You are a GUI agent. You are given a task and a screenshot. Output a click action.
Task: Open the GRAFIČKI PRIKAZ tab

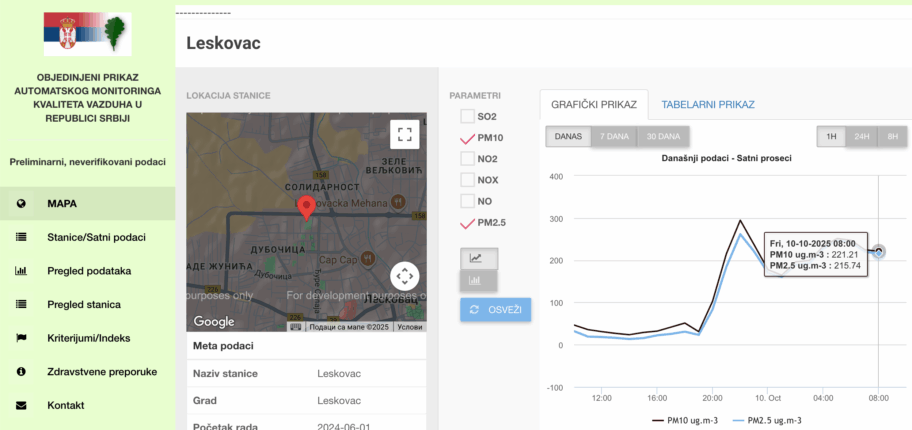click(x=593, y=104)
